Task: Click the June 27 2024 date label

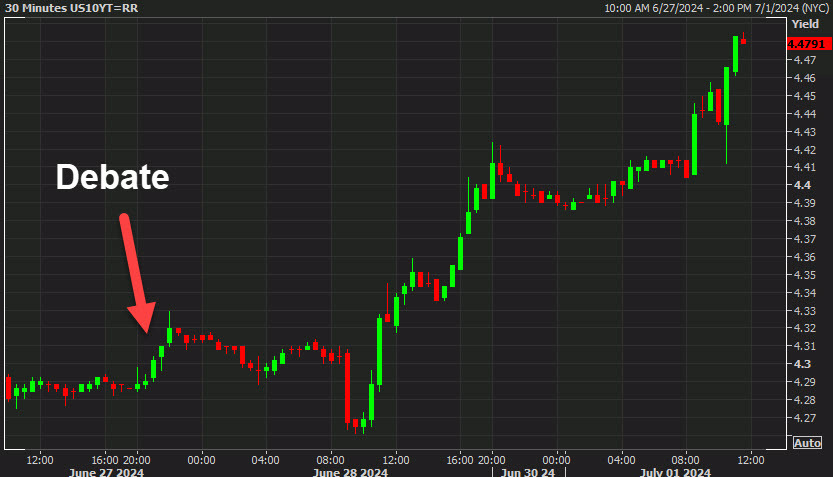Action: (x=106, y=472)
